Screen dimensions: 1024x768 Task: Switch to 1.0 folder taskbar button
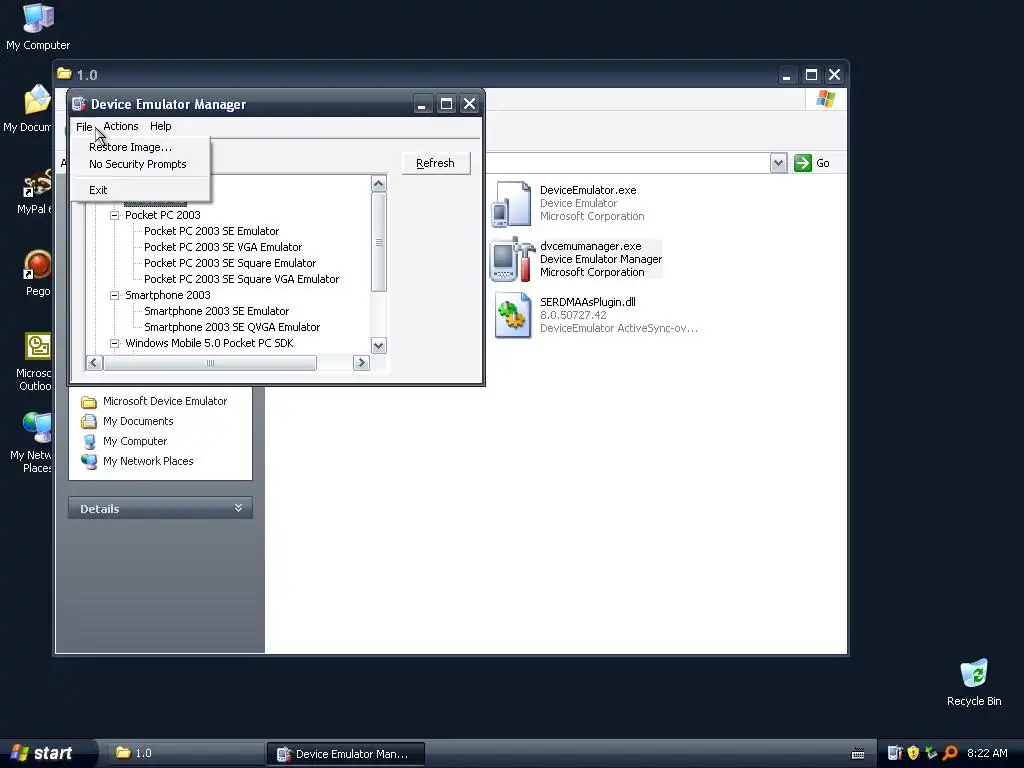coord(183,753)
